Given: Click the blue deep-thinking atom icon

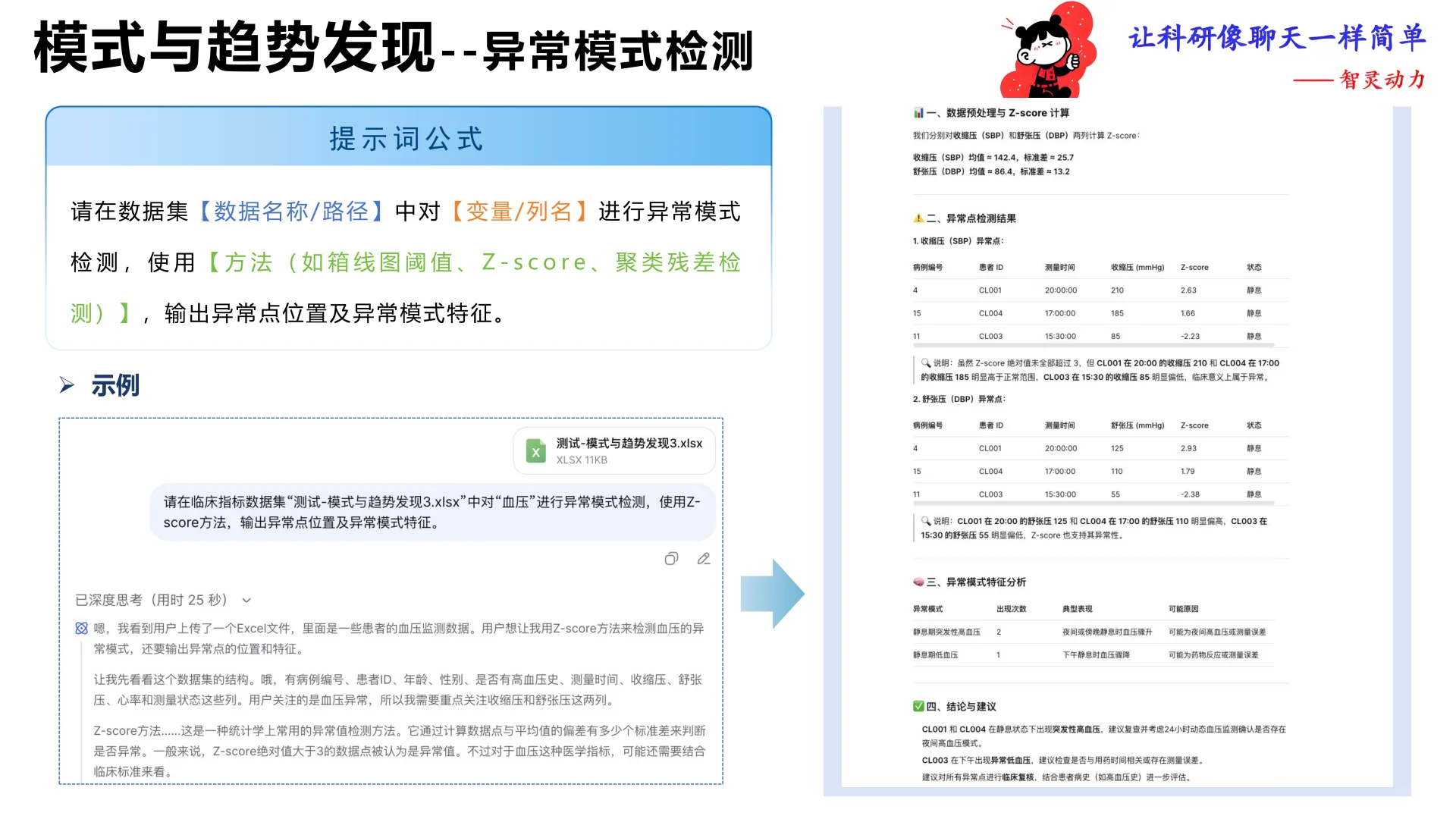Looking at the screenshot, I should click(82, 628).
